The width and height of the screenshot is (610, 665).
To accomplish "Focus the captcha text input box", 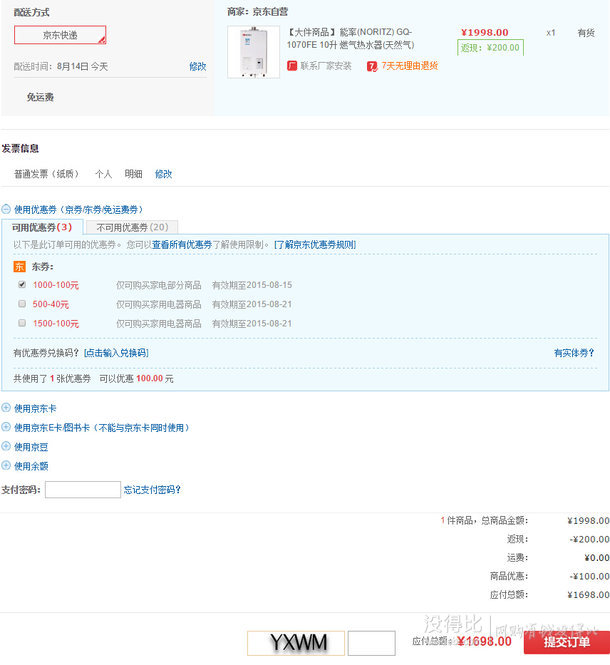I will [x=372, y=643].
